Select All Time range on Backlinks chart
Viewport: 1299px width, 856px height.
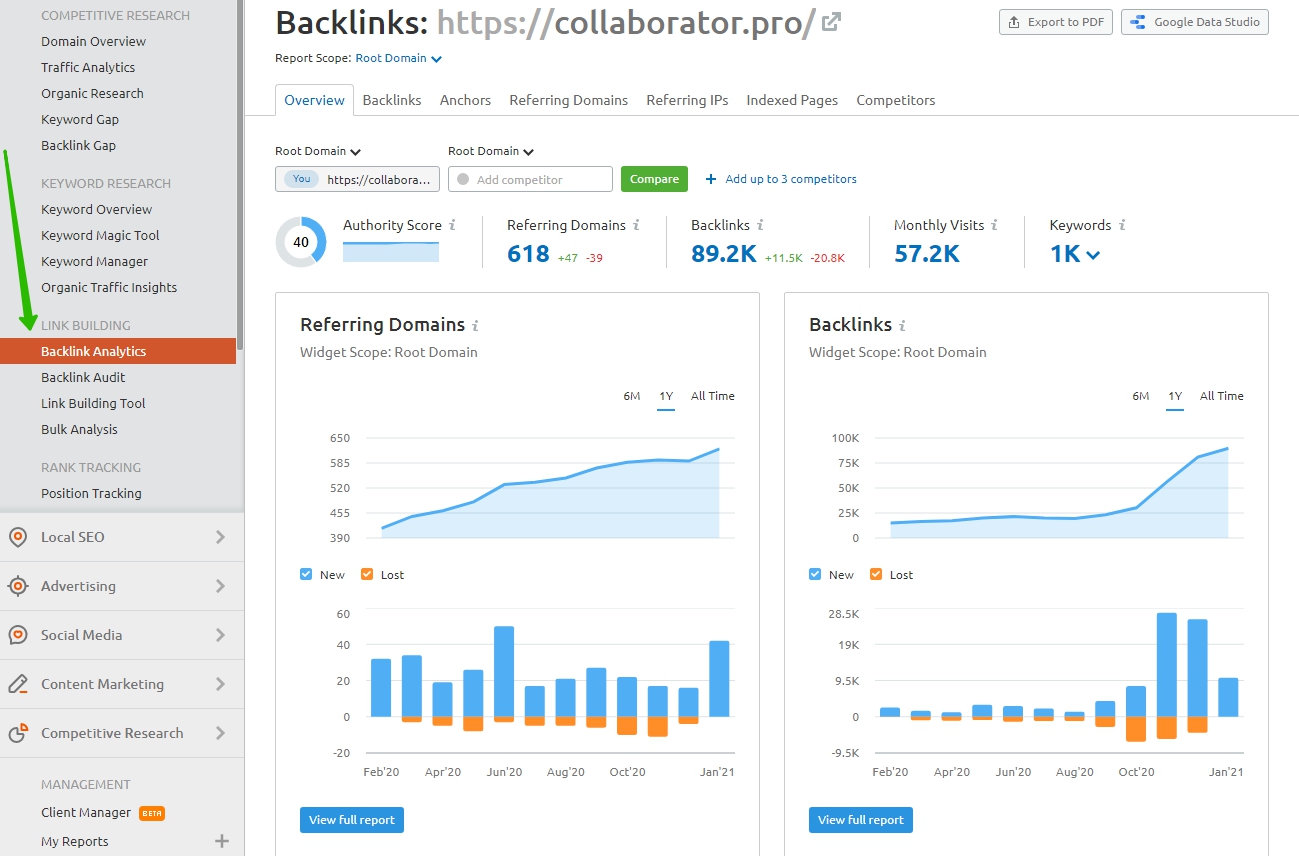pos(1221,396)
